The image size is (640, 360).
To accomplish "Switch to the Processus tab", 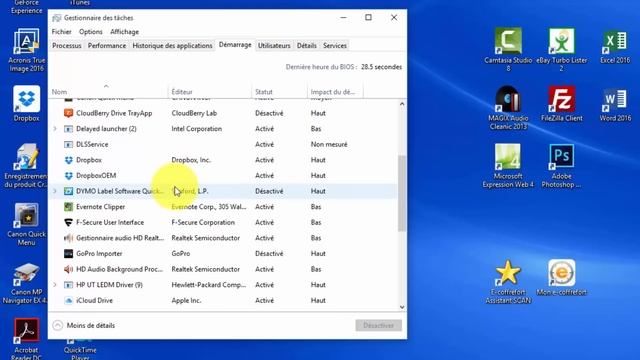I will click(67, 46).
